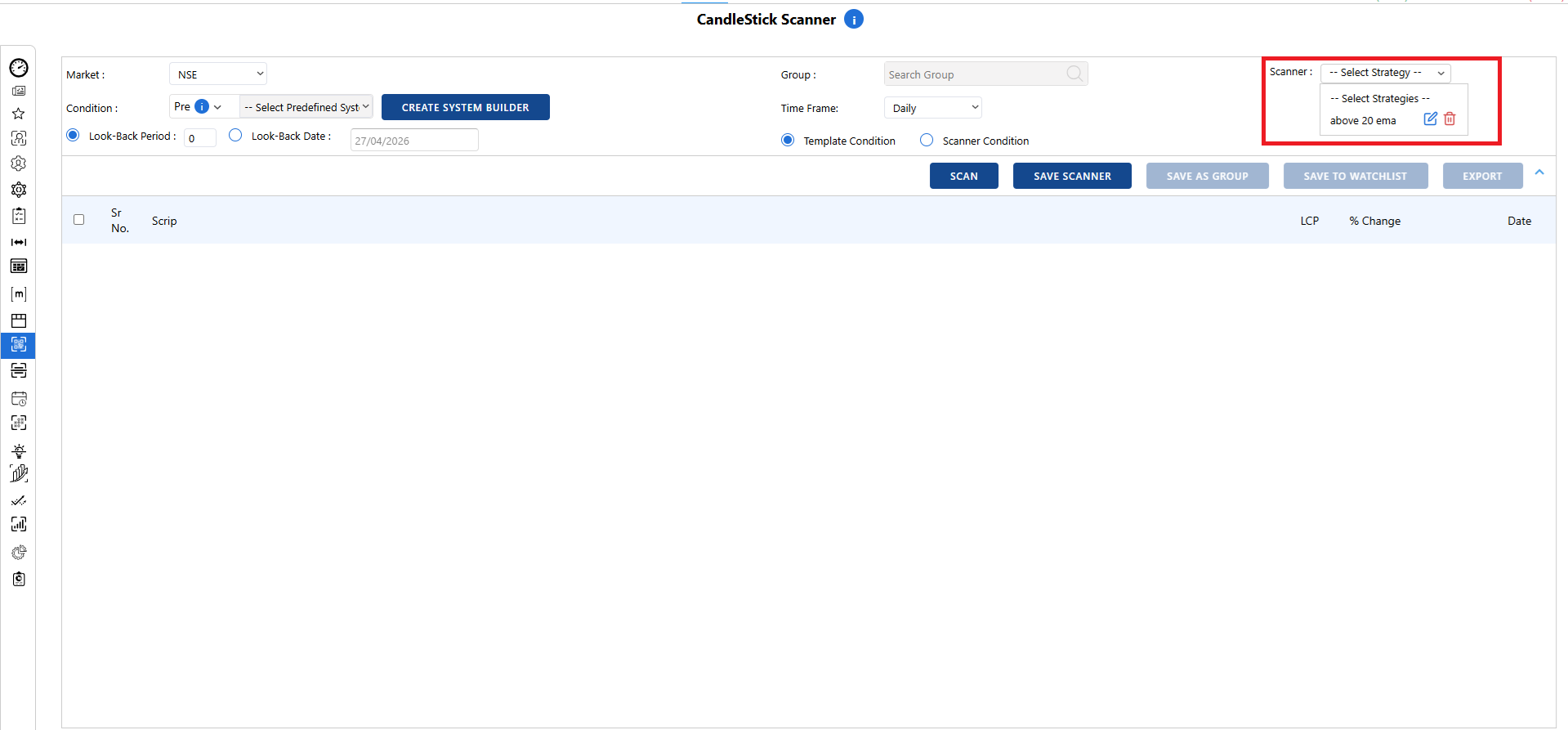Open the lightbulb ideas icon in sidebar

19,450
